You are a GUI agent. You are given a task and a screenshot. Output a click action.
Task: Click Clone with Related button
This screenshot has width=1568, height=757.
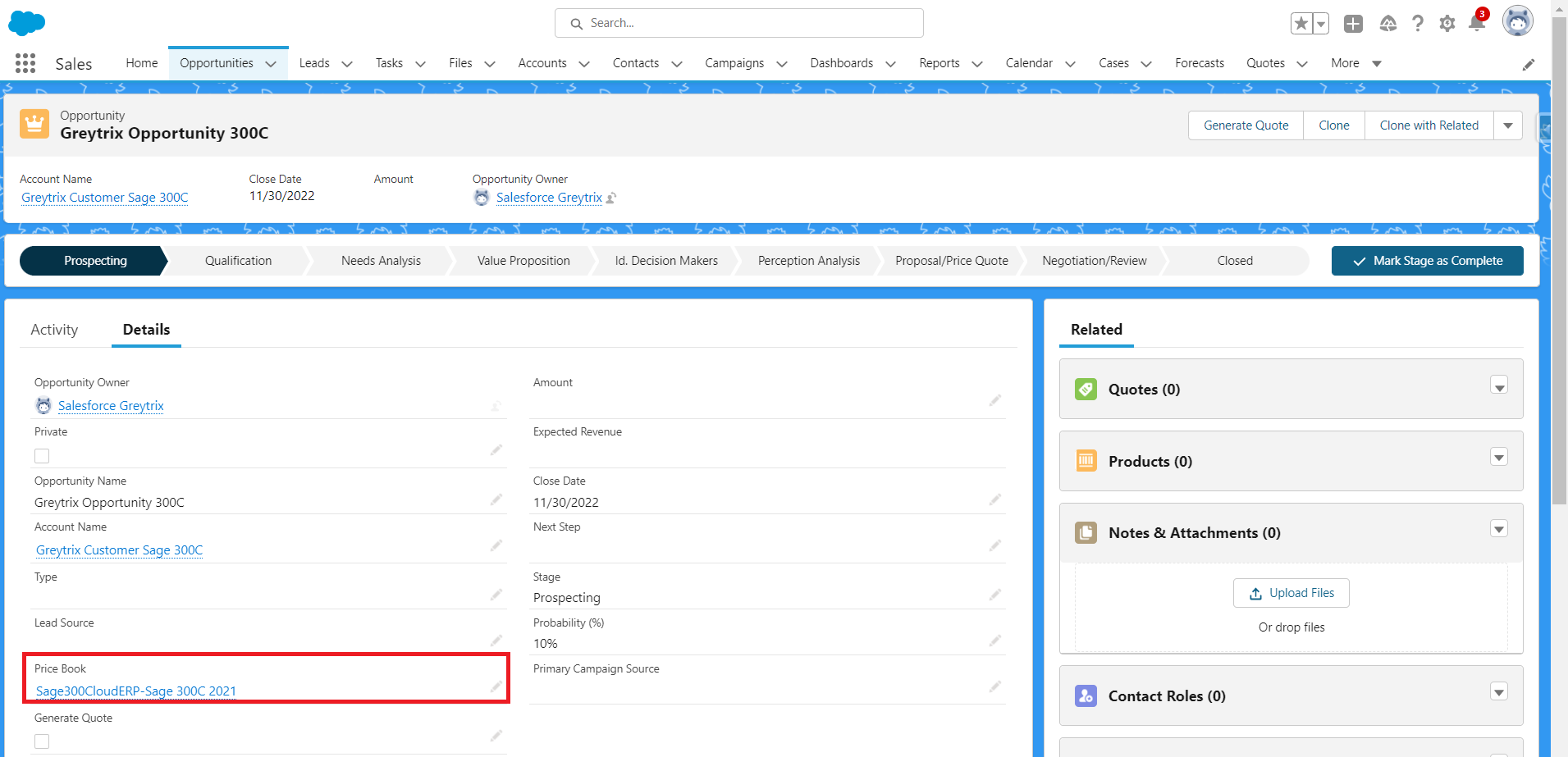[1429, 125]
